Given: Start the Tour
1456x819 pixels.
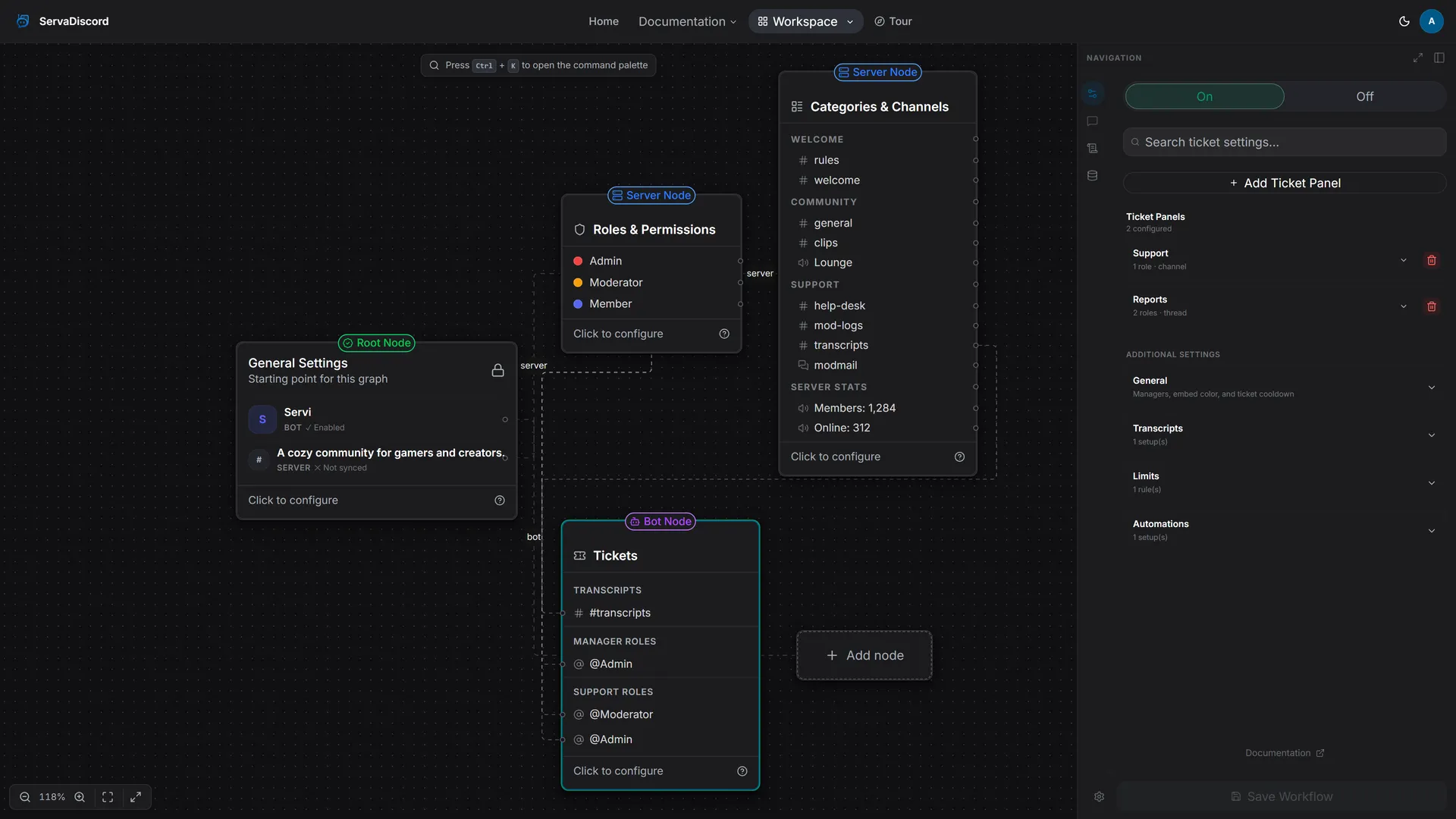Looking at the screenshot, I should [893, 21].
